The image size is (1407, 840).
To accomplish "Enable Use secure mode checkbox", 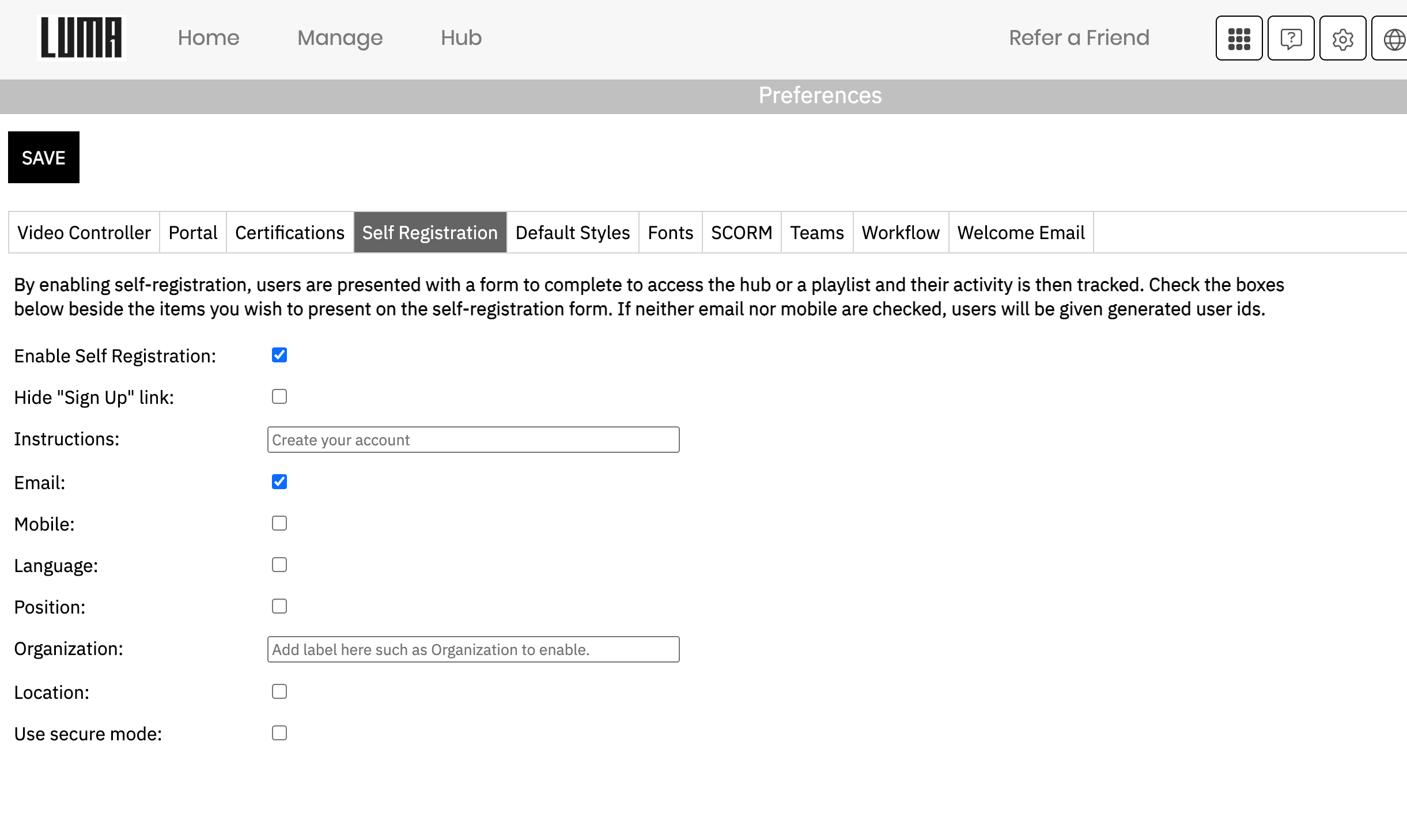I will point(279,733).
